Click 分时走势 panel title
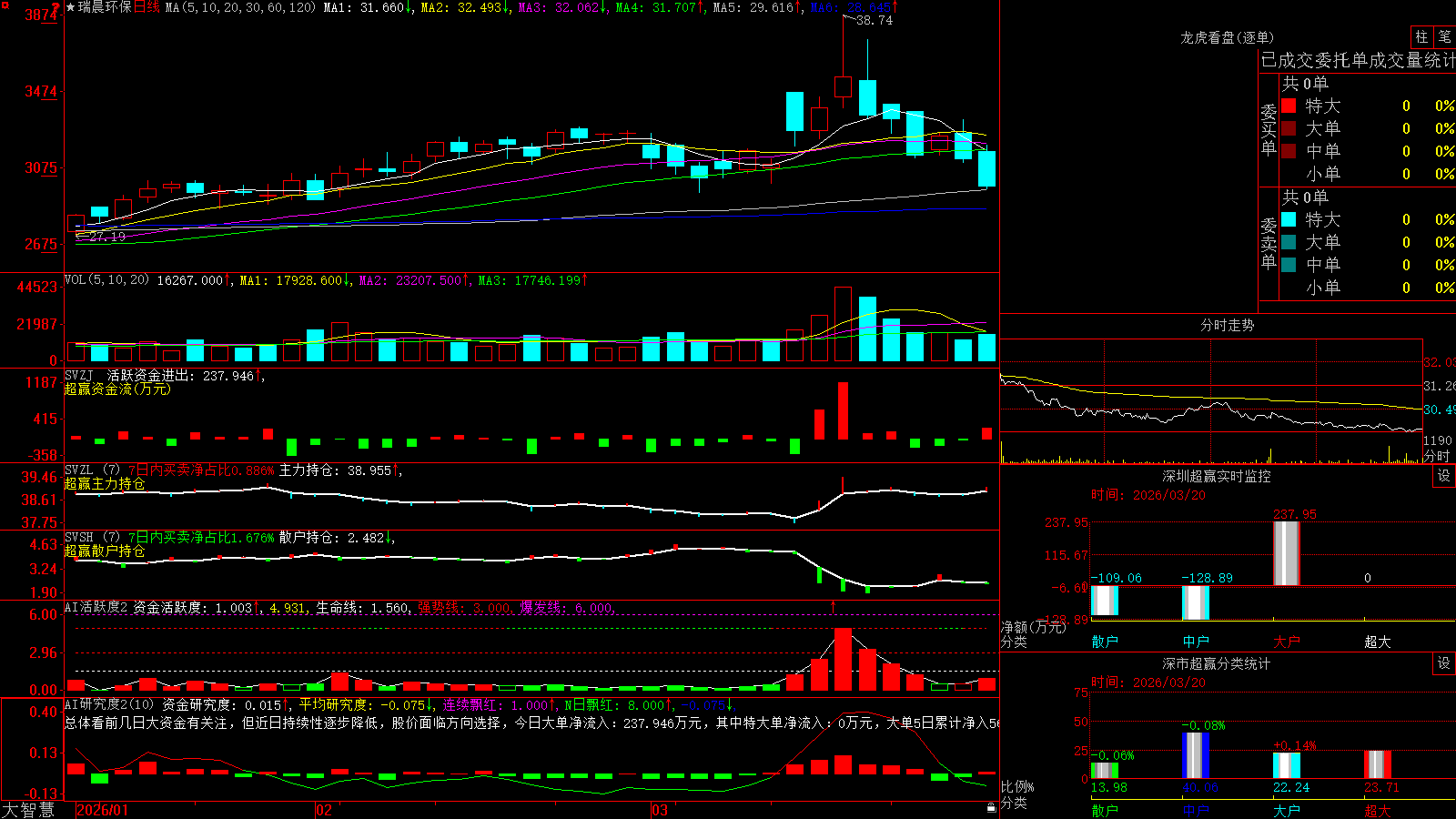 [1227, 325]
